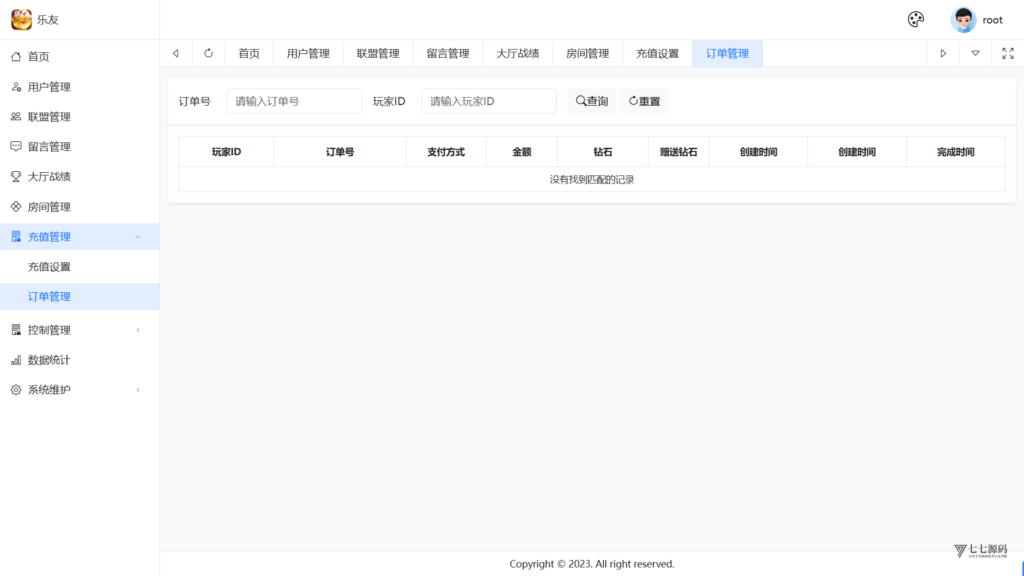This screenshot has width=1024, height=576.
Task: Switch to the 充值设置 tab
Action: [658, 54]
